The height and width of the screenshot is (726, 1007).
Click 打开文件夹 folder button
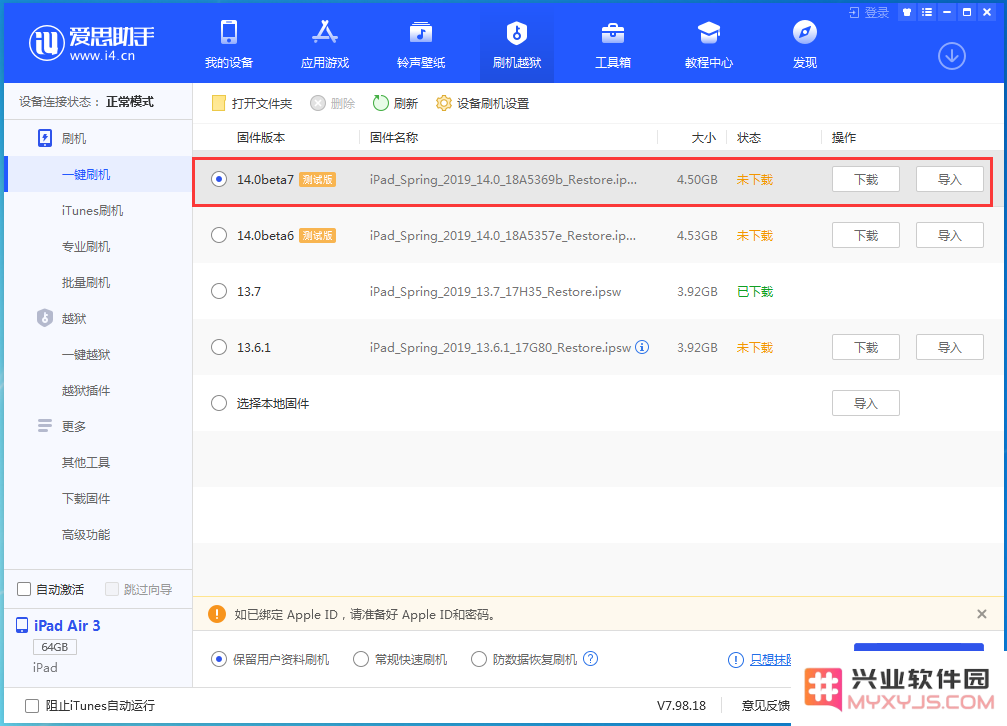[x=252, y=103]
